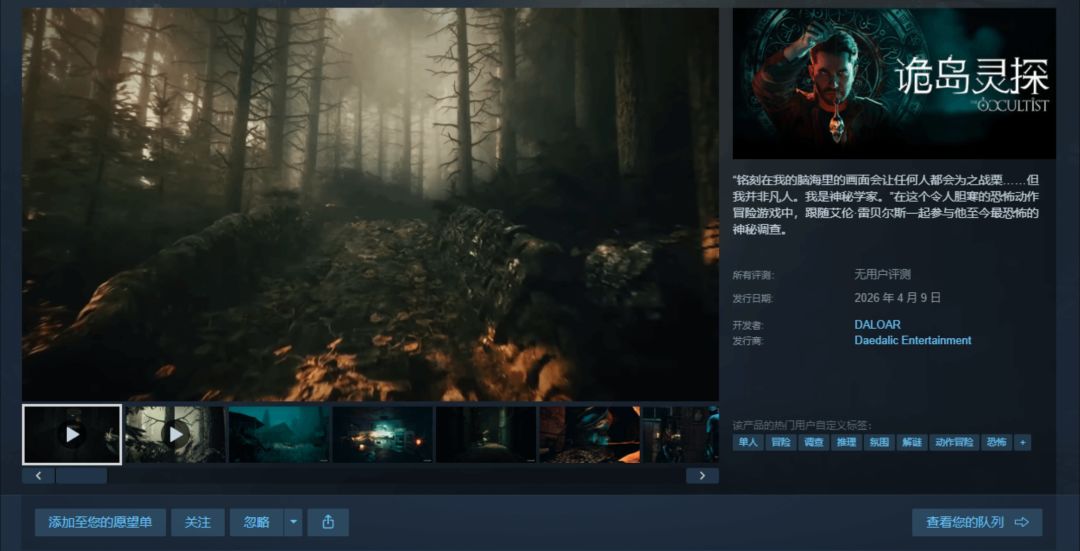The image size is (1080, 551).
Task: Play the second trailer video thumbnail
Action: click(175, 435)
